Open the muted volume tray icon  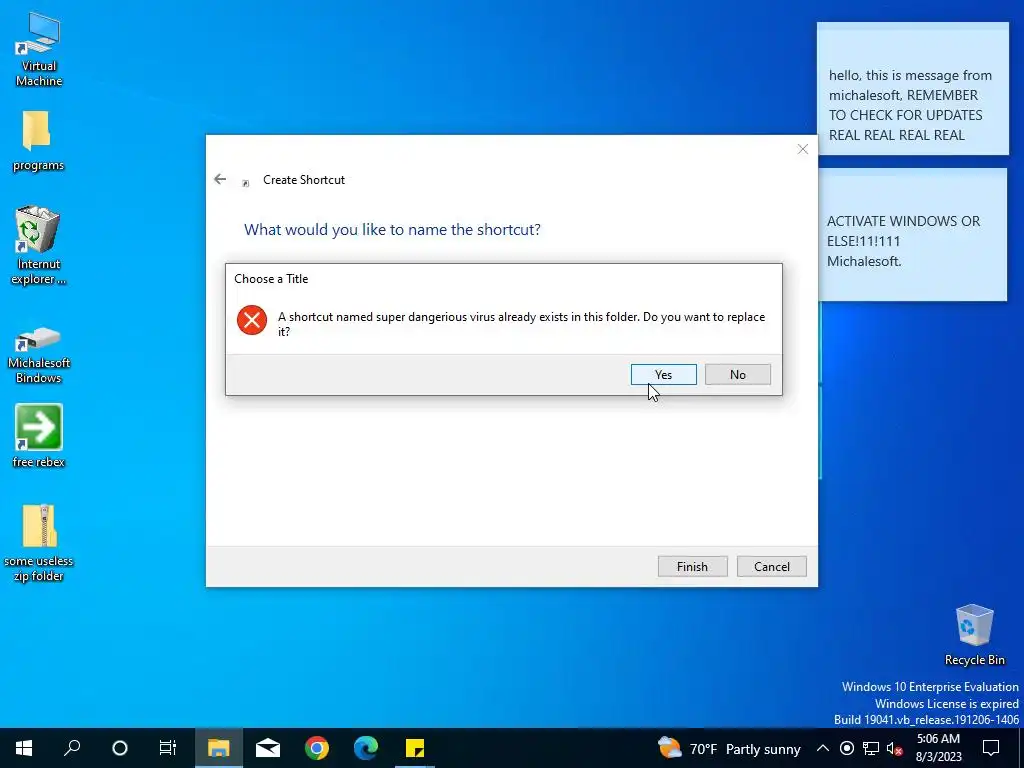click(x=894, y=748)
